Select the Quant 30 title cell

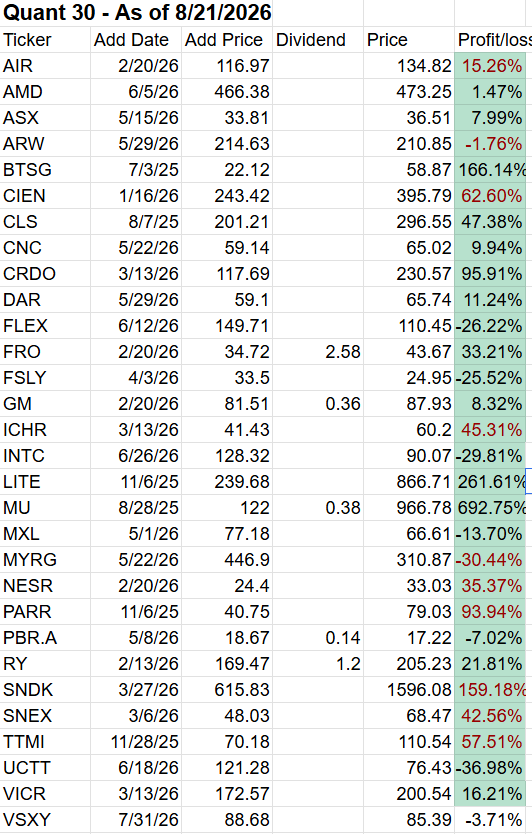point(137,13)
